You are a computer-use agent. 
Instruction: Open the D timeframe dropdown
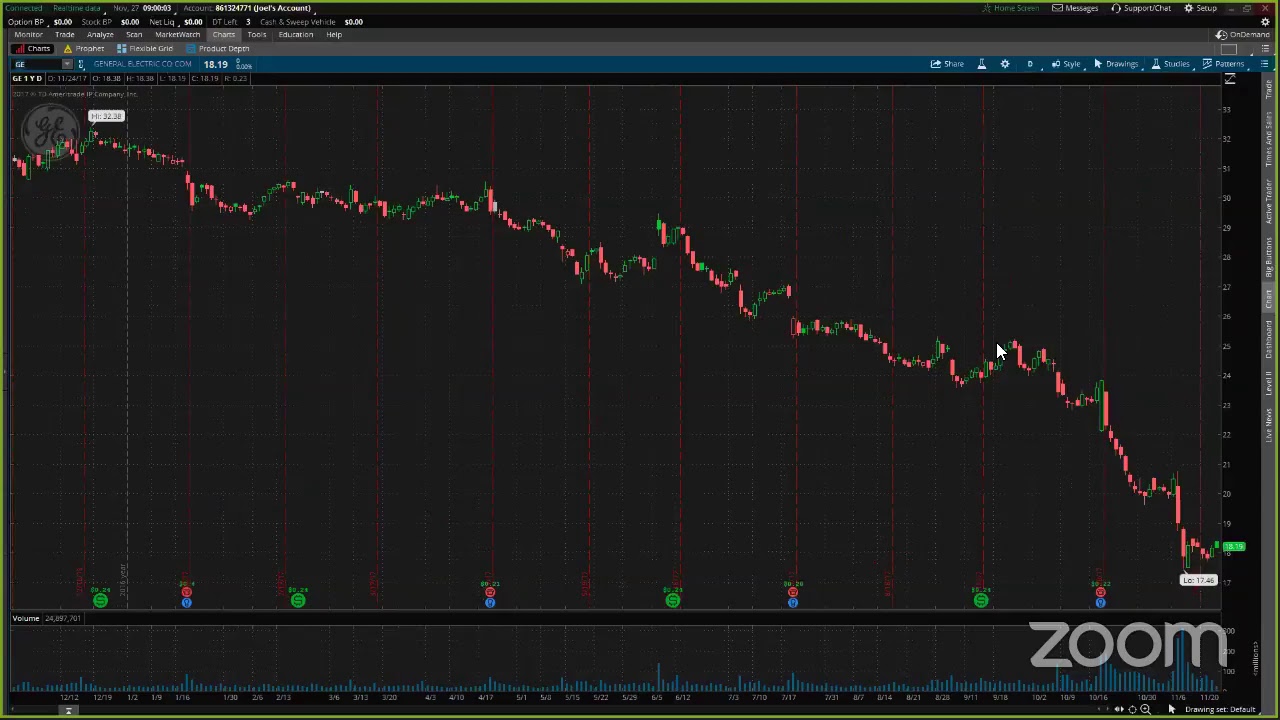pyautogui.click(x=1030, y=64)
